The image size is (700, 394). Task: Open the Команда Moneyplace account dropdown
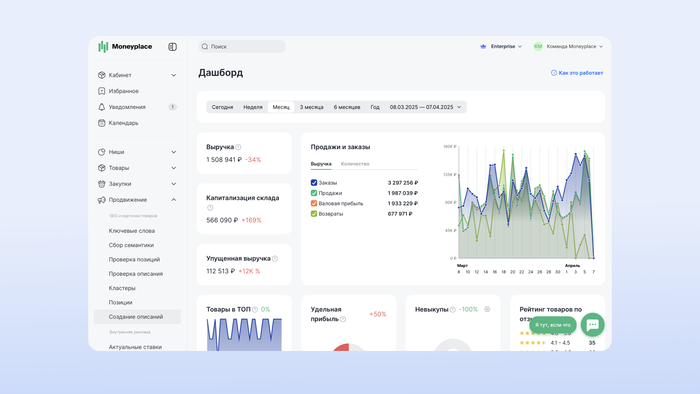point(568,46)
